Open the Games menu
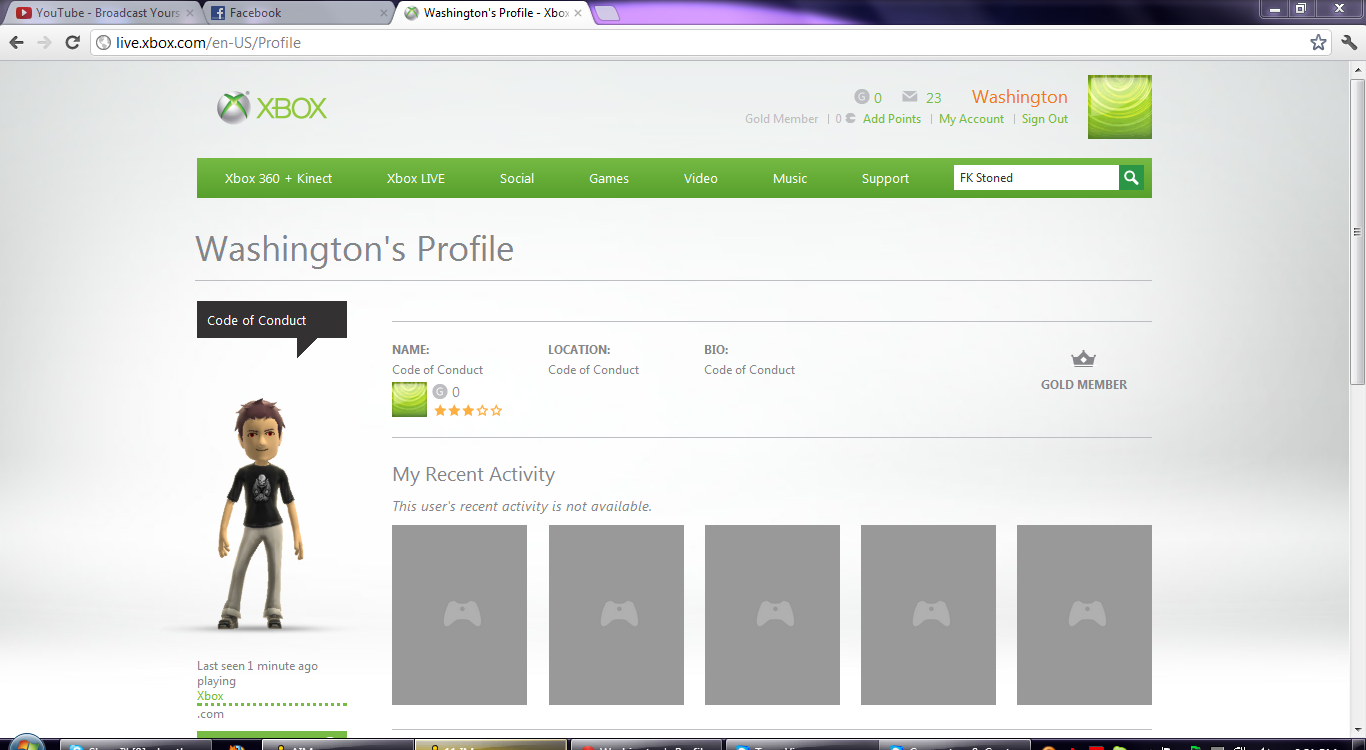The image size is (1366, 750). tap(609, 178)
